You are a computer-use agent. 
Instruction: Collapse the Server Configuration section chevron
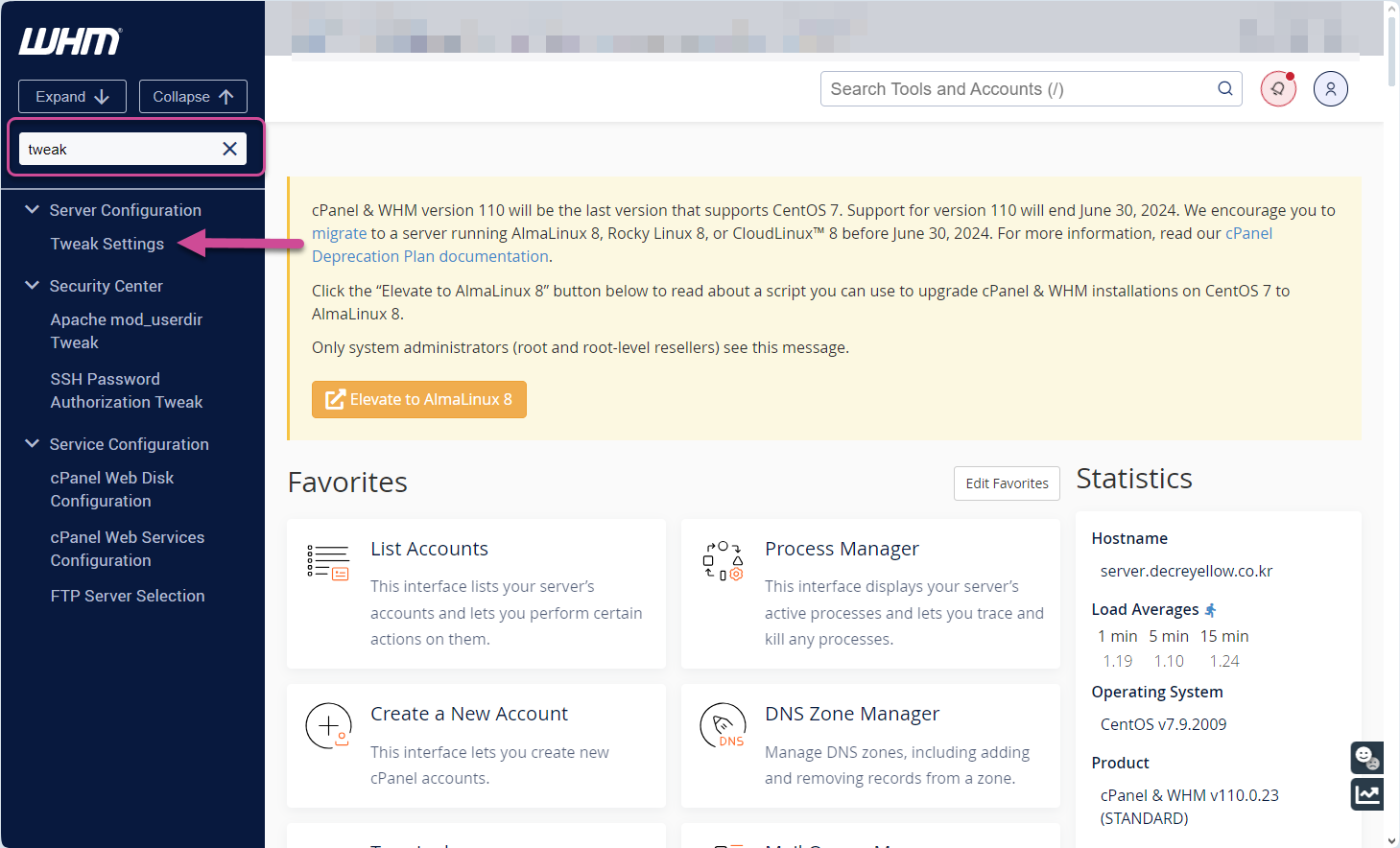32,209
